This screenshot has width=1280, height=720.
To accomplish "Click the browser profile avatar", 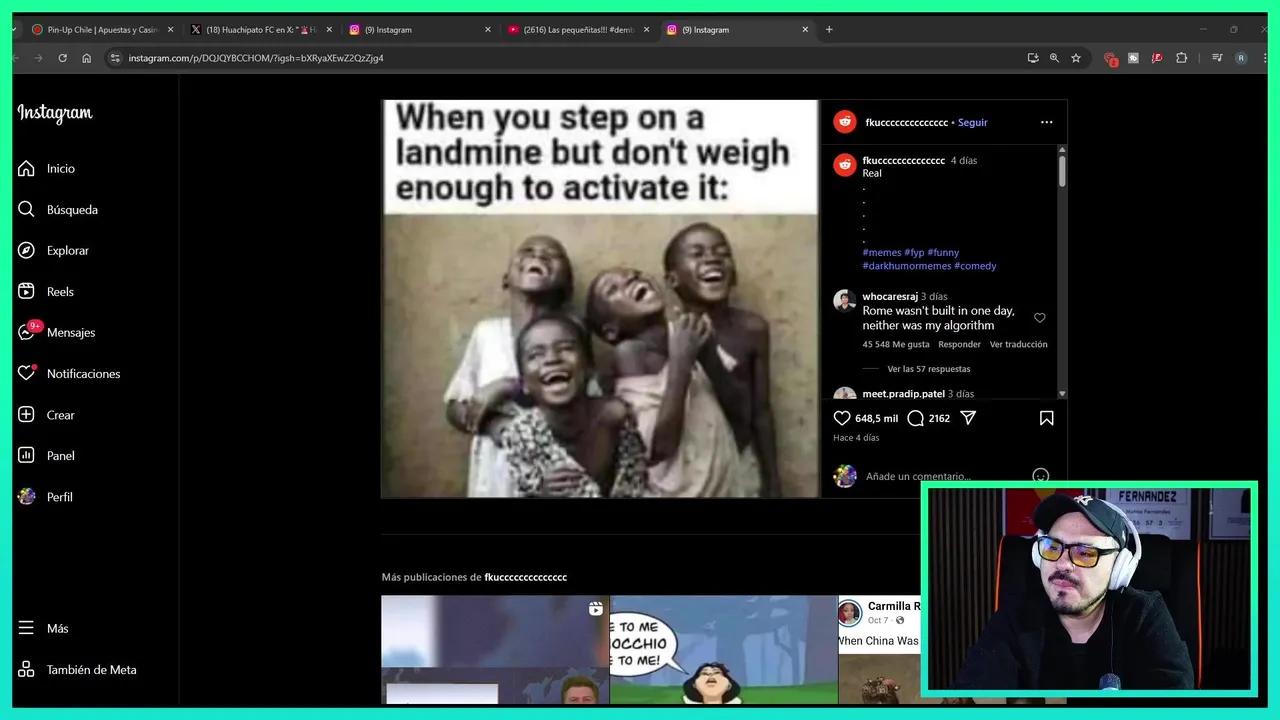I will (1241, 58).
